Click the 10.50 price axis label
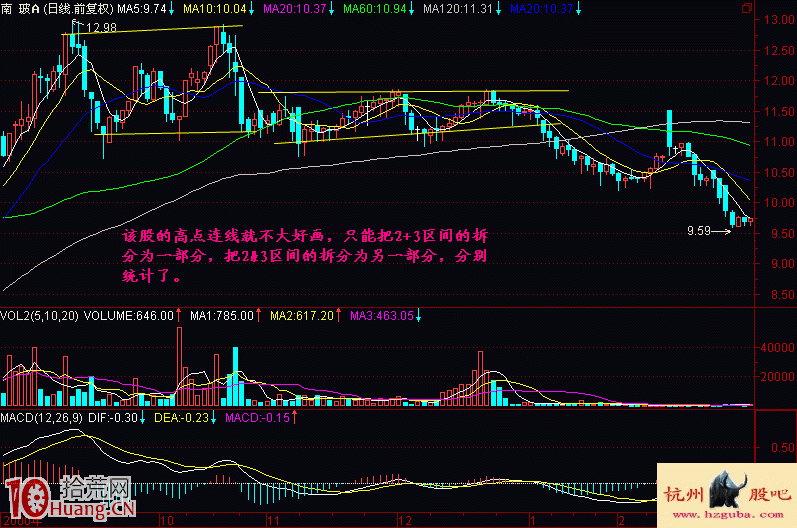This screenshot has height=528, width=797. coord(779,172)
